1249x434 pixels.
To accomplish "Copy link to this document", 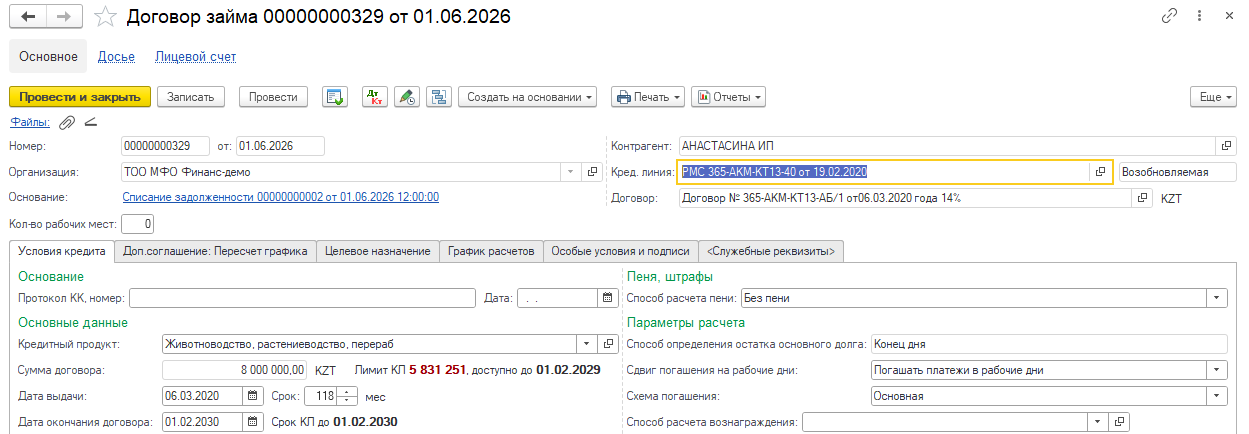I will (x=1169, y=17).
